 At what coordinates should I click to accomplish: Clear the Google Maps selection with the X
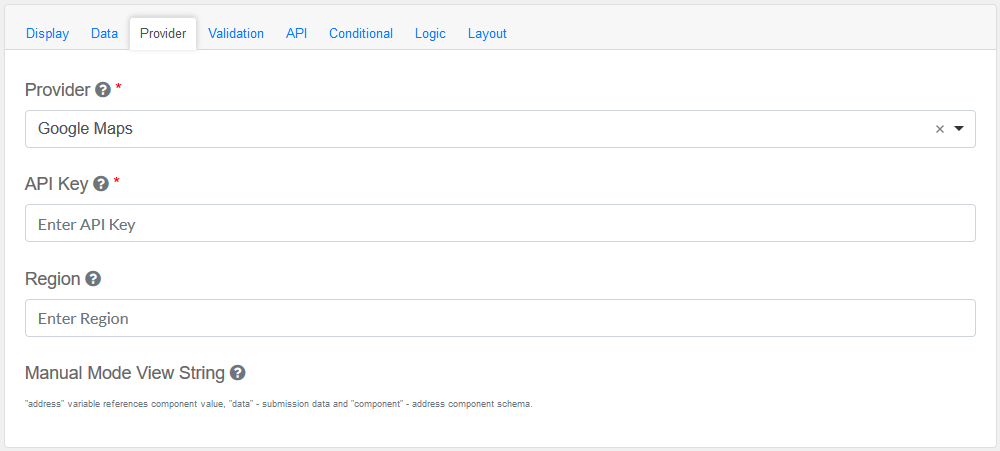click(939, 129)
